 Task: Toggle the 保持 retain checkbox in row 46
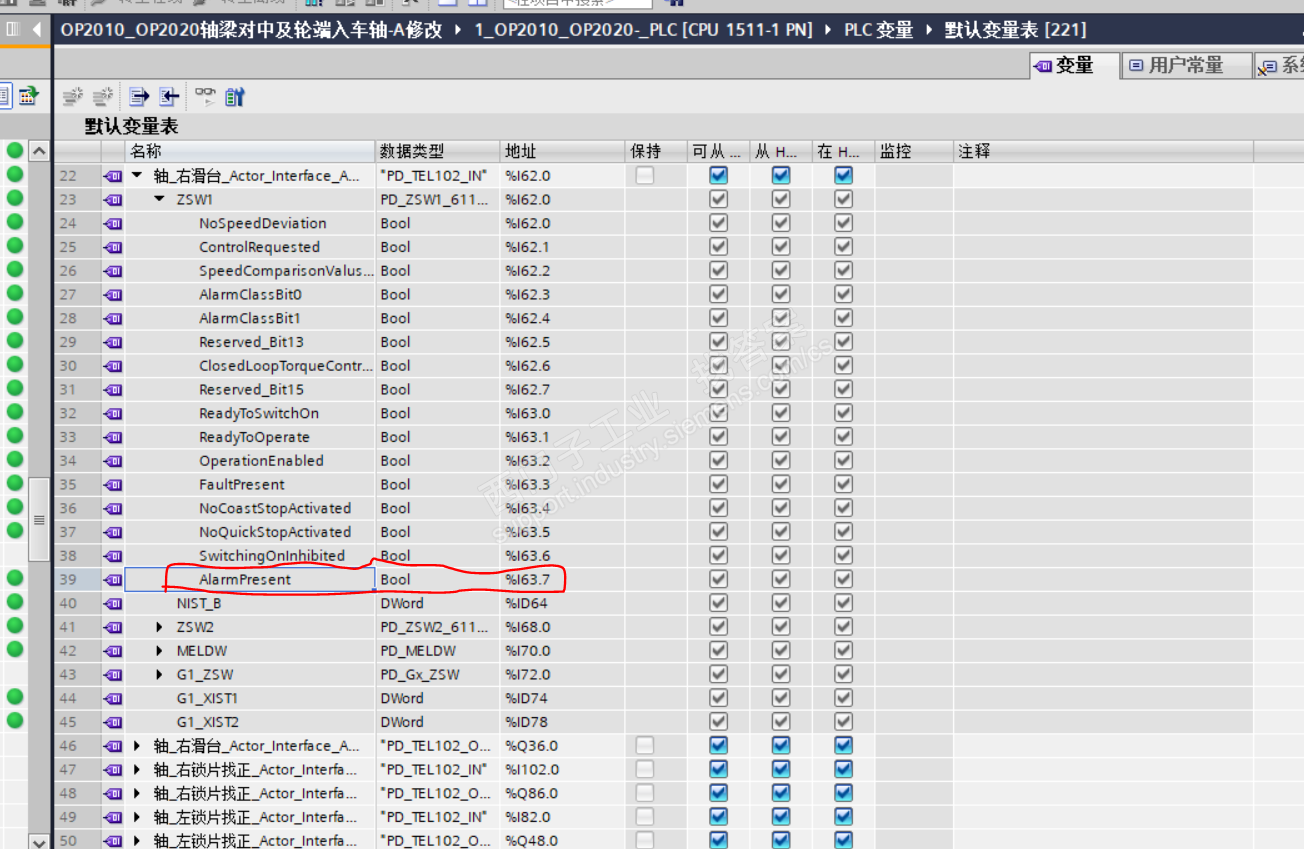646,746
